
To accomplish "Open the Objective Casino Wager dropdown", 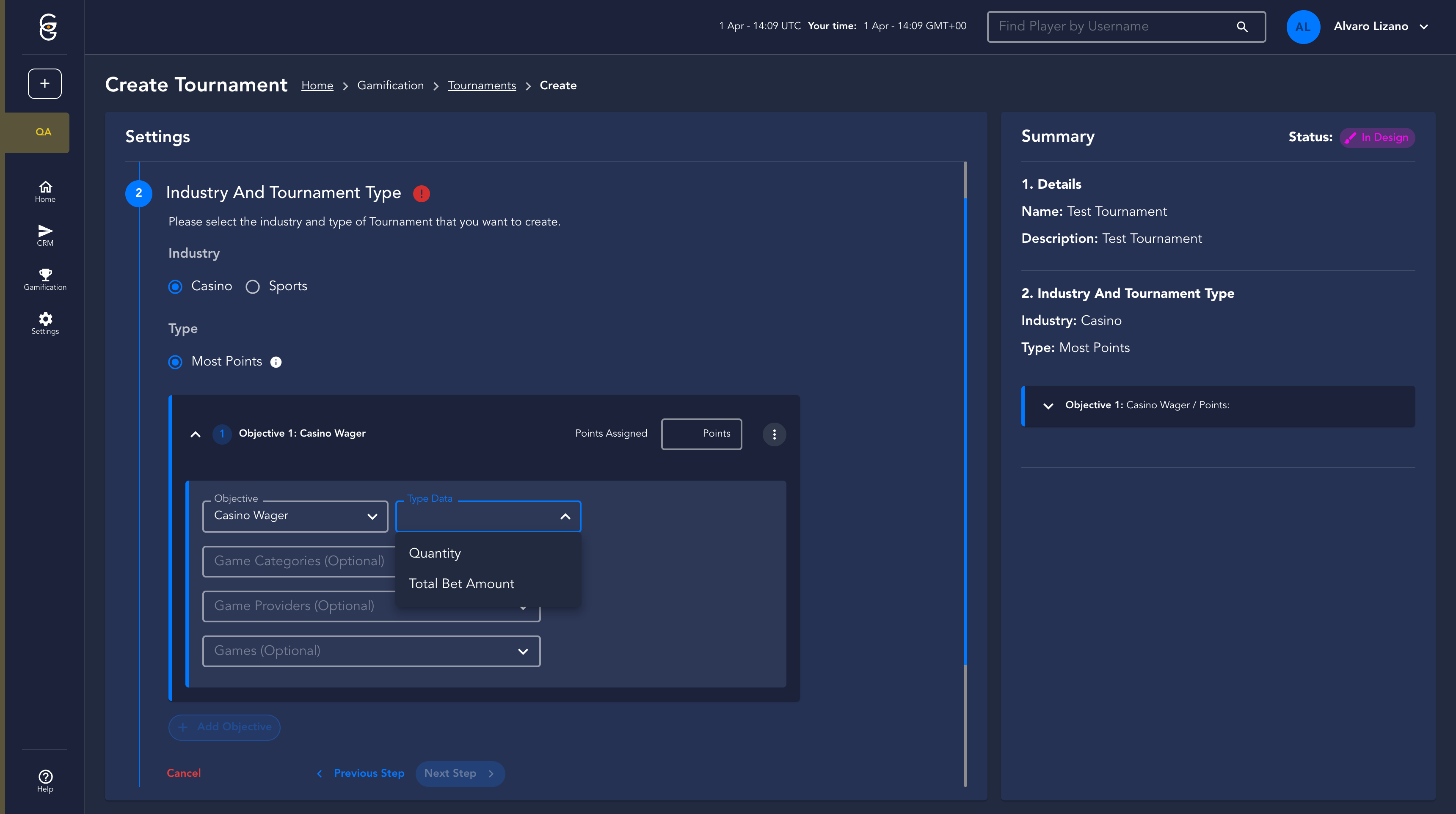I will point(295,516).
